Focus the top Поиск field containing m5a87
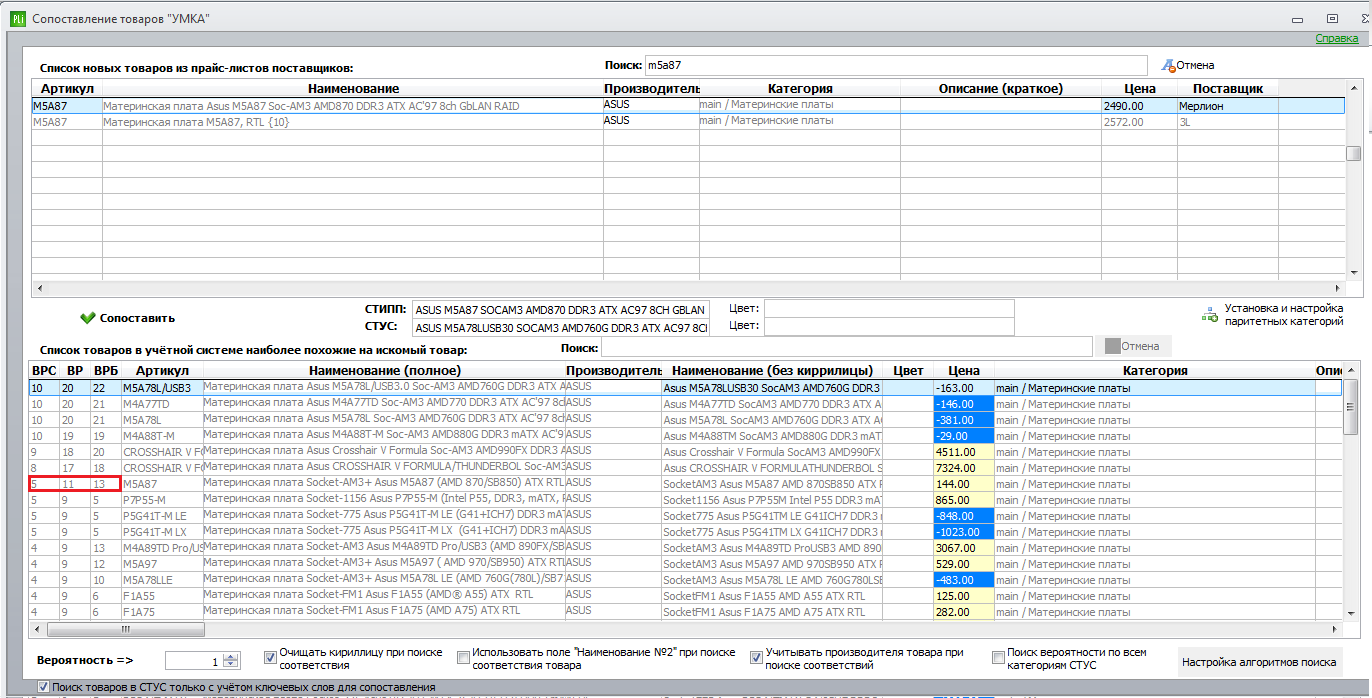1372x698 pixels. tap(897, 65)
